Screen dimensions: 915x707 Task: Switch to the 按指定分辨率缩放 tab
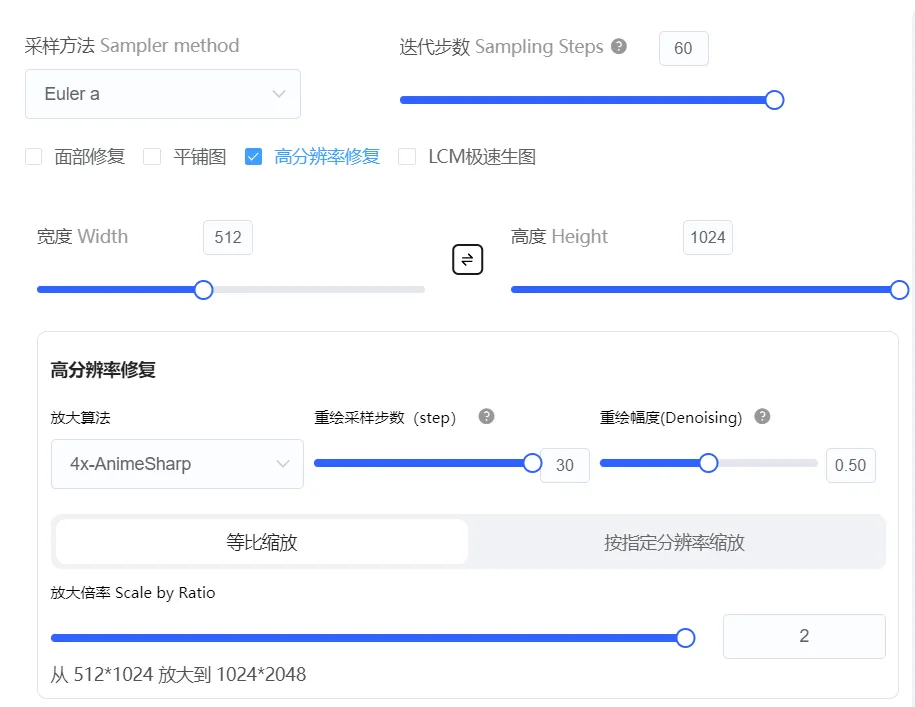click(x=674, y=542)
